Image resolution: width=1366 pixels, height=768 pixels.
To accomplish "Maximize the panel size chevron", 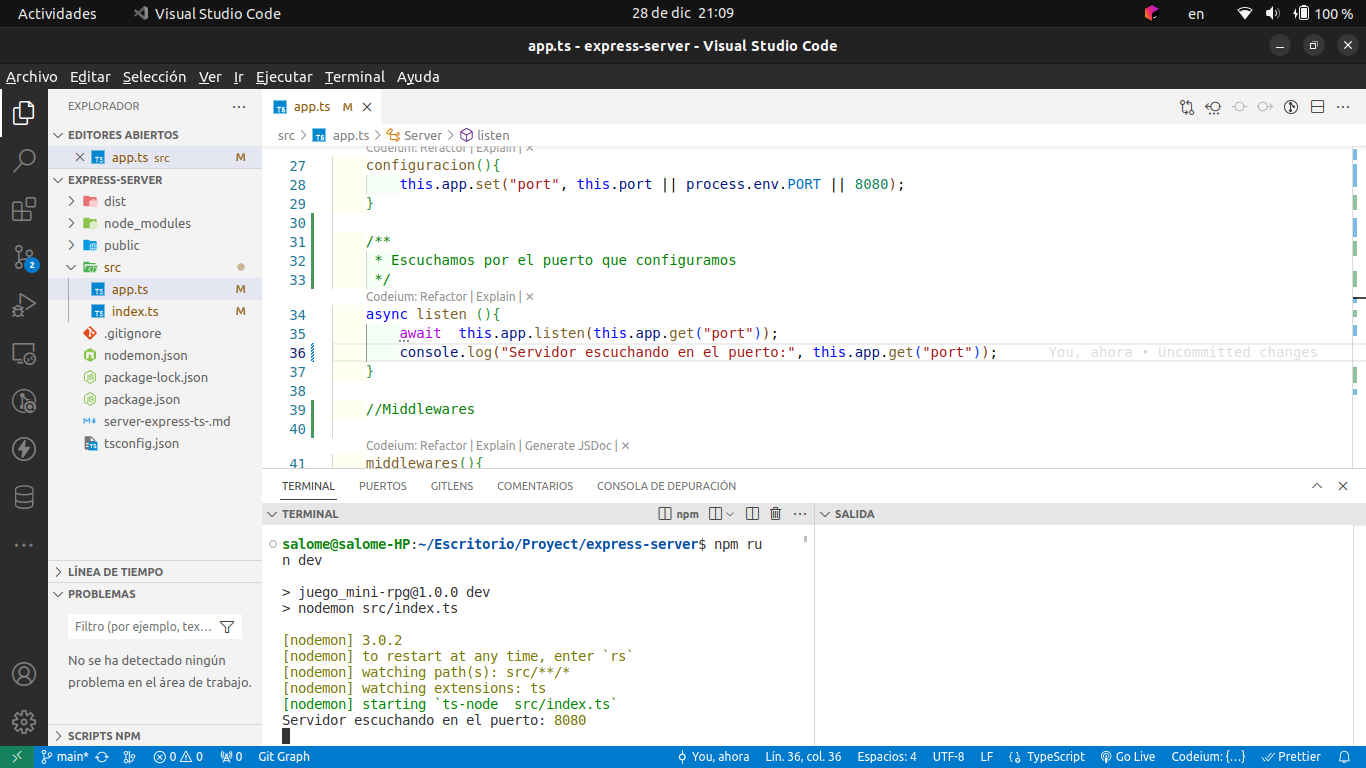I will [1317, 486].
